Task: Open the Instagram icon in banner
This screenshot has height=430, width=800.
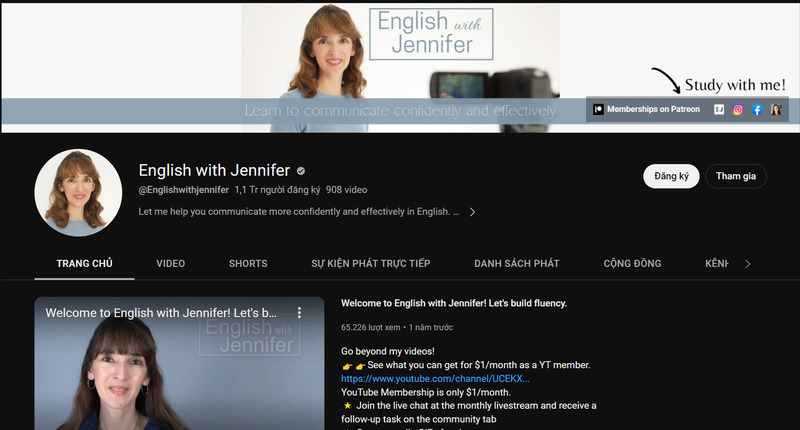Action: click(738, 109)
